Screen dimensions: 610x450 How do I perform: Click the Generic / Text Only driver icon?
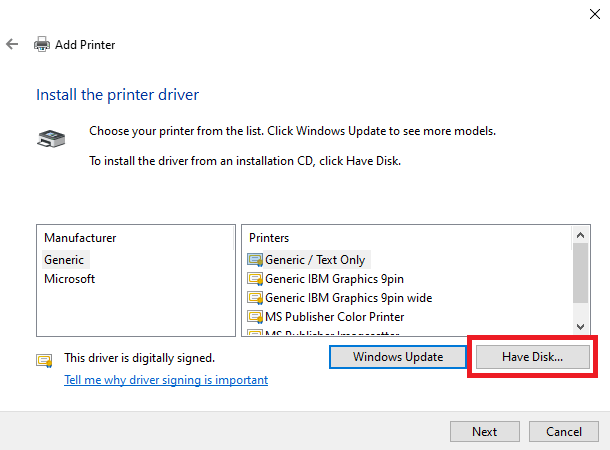(255, 260)
